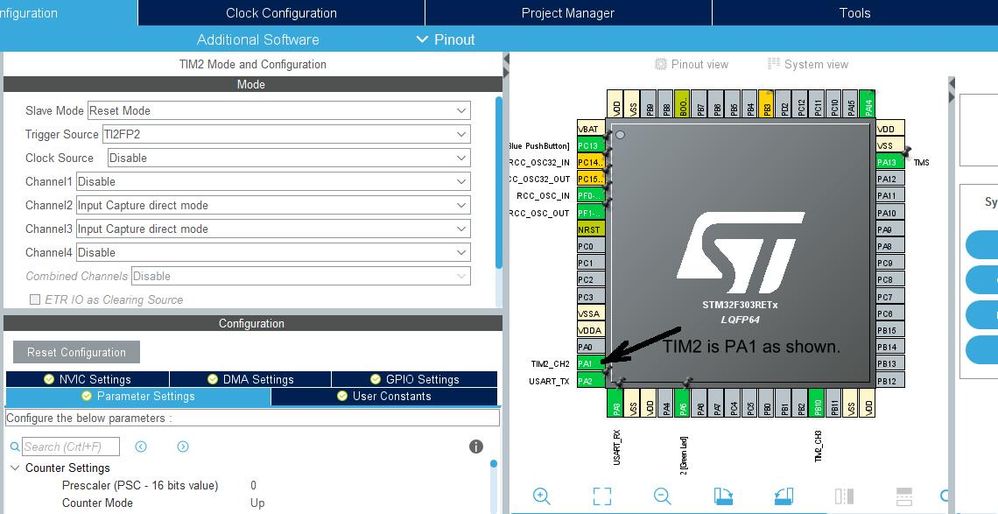Screen dimensions: 998x514
Task: Go to next search result arrow
Action: (183, 447)
